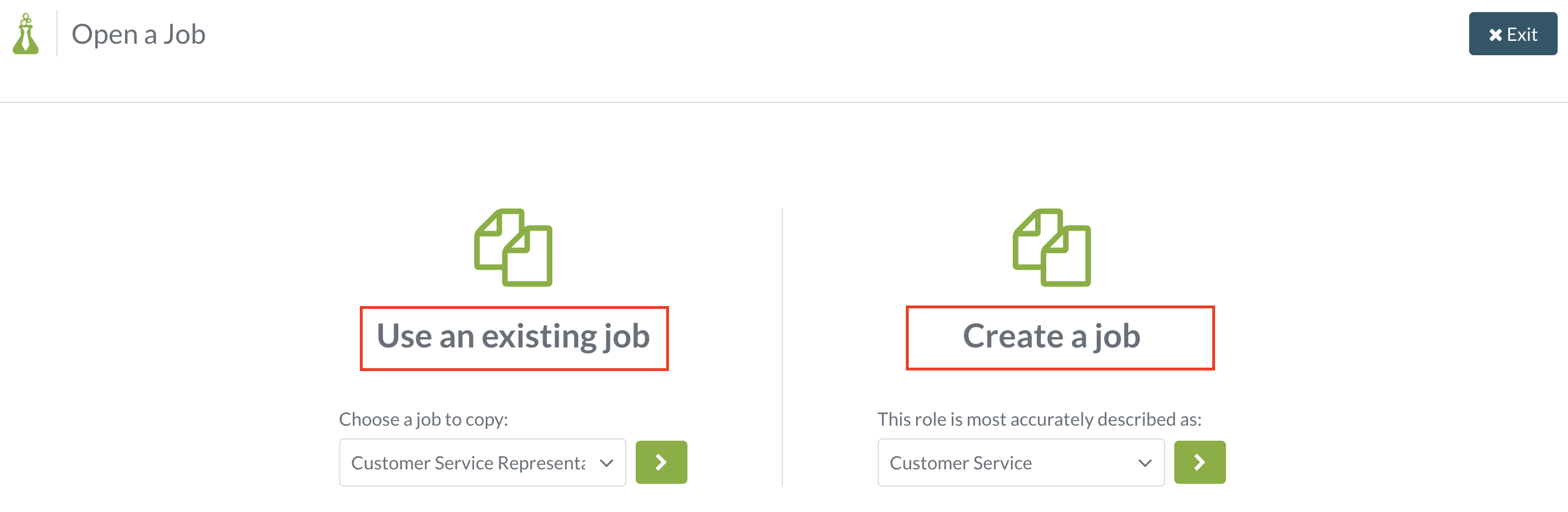Select the Use an existing job heading

click(x=513, y=337)
